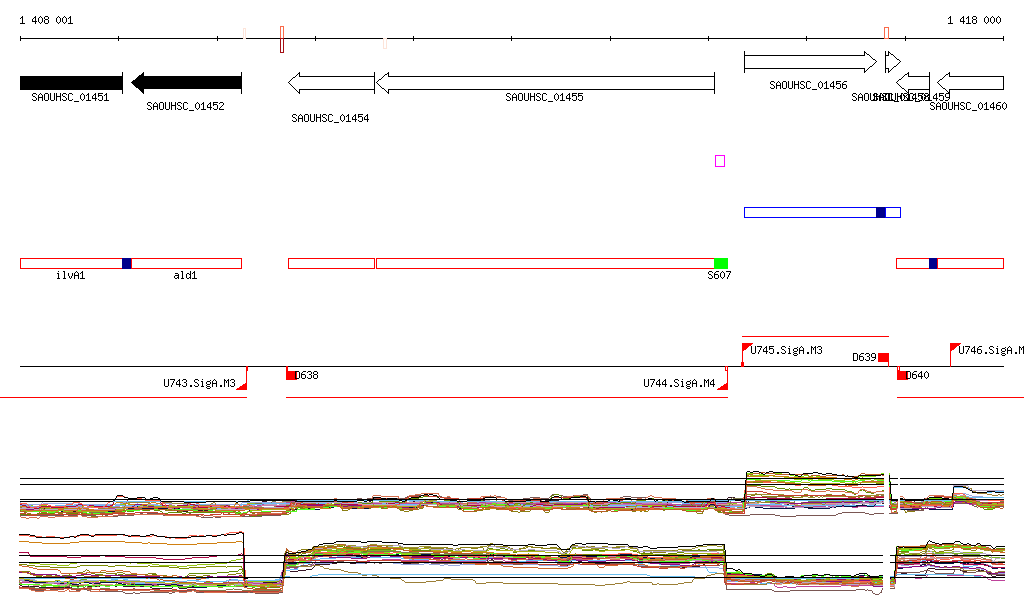Viewport: 1024px width, 611px height.
Task: Click the small arrow gene after SAOUHSC_01456
Action: click(893, 62)
